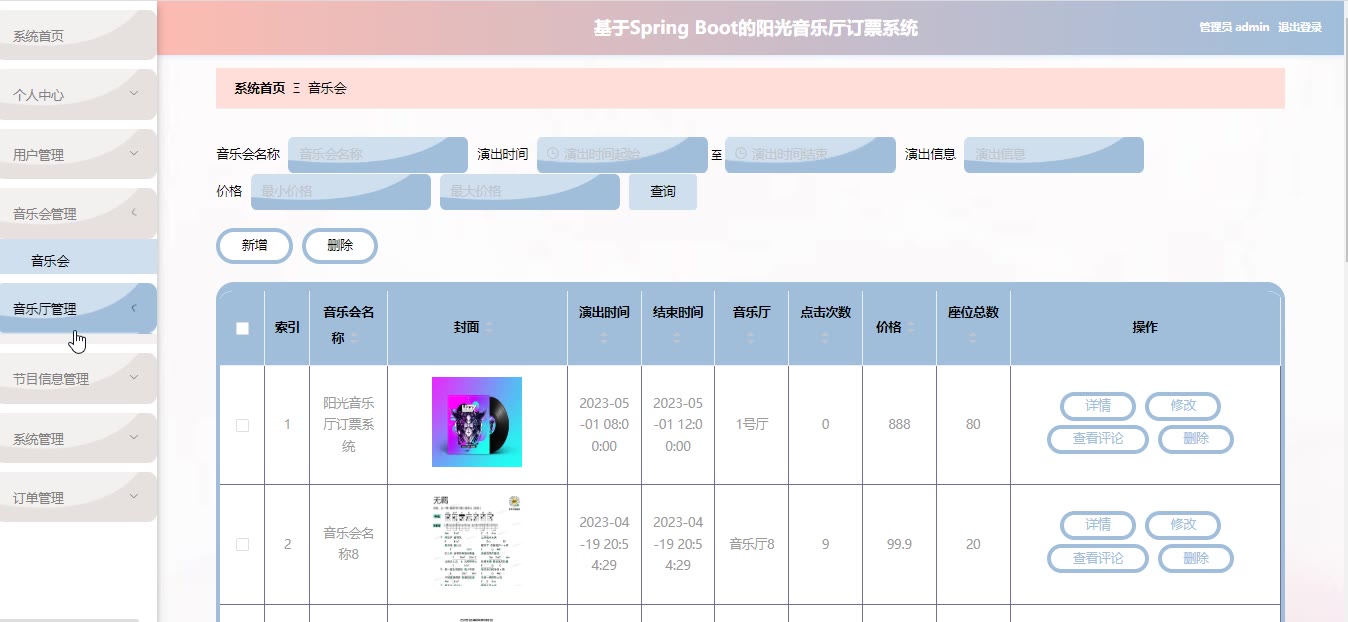Click the price cell 888
Viewport: 1348px width, 622px height.
[x=899, y=425]
